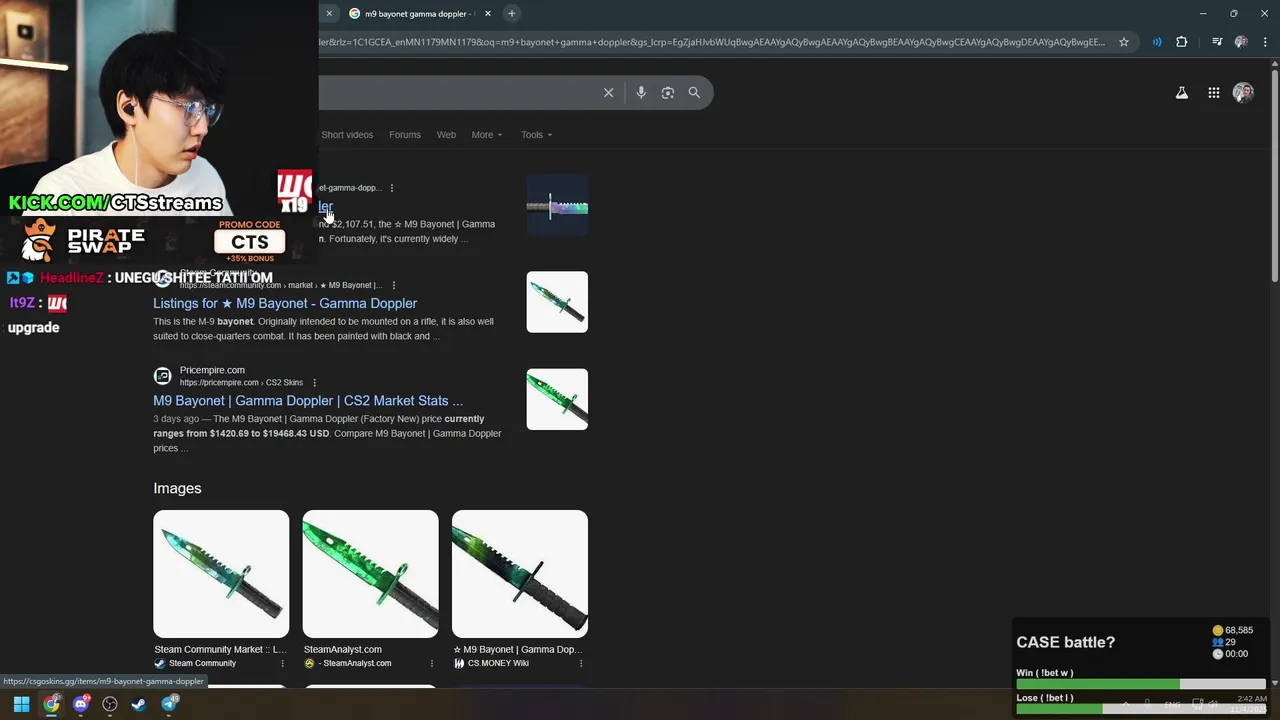Screen dimensions: 1280x720
Task: Open Chrome extensions puzzle icon
Action: [x=1182, y=42]
